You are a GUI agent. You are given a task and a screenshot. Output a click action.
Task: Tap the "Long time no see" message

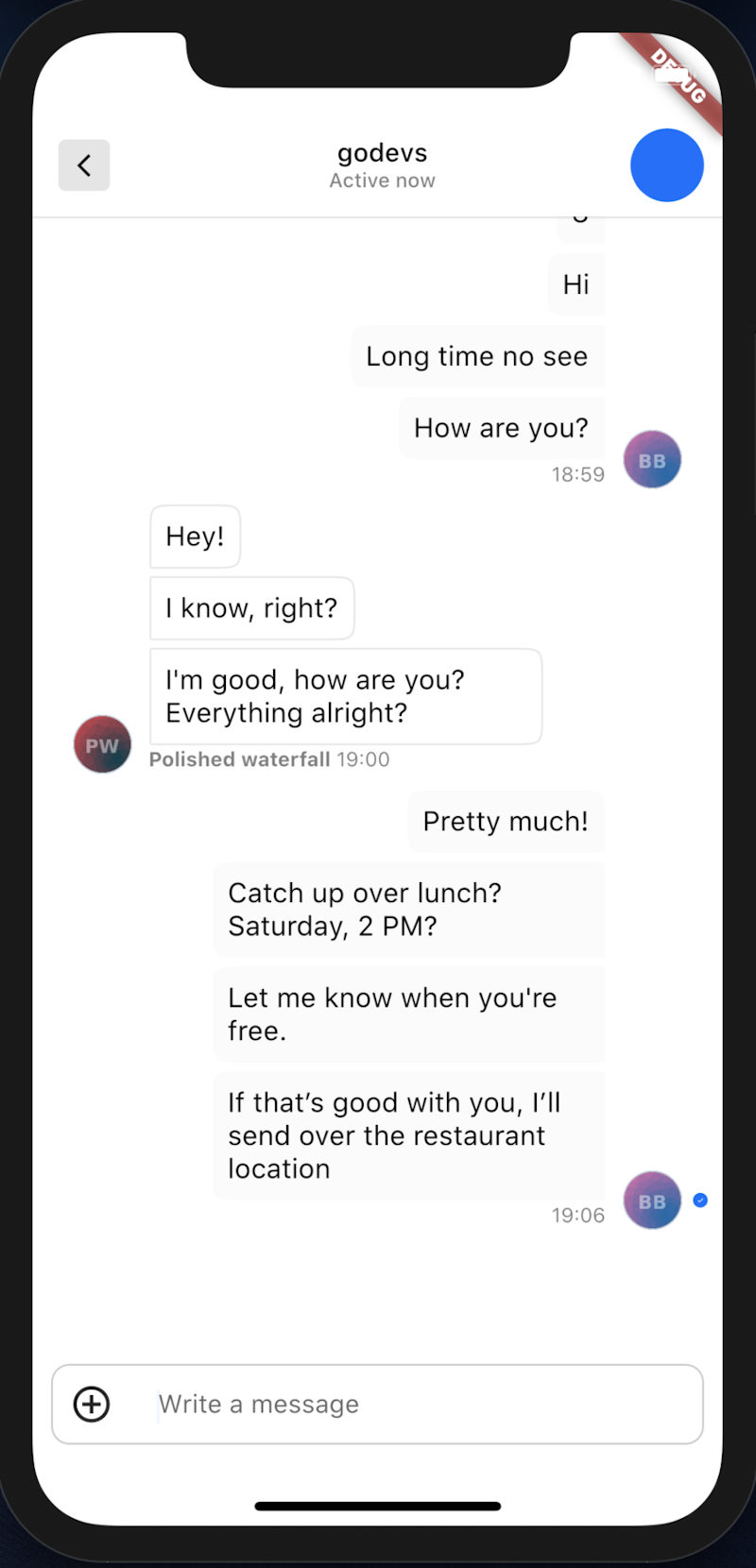(x=477, y=356)
